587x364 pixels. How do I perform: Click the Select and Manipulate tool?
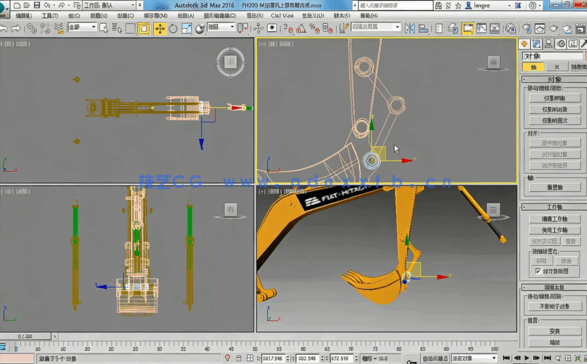click(258, 28)
